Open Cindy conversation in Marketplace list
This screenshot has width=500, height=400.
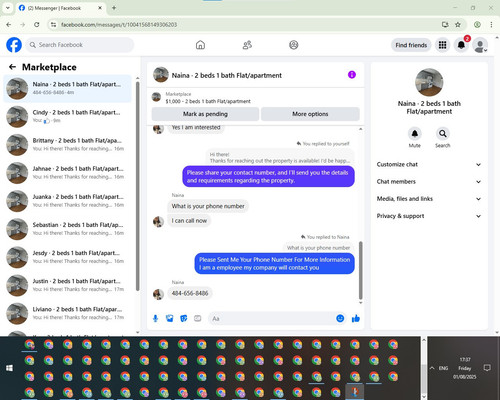68,116
